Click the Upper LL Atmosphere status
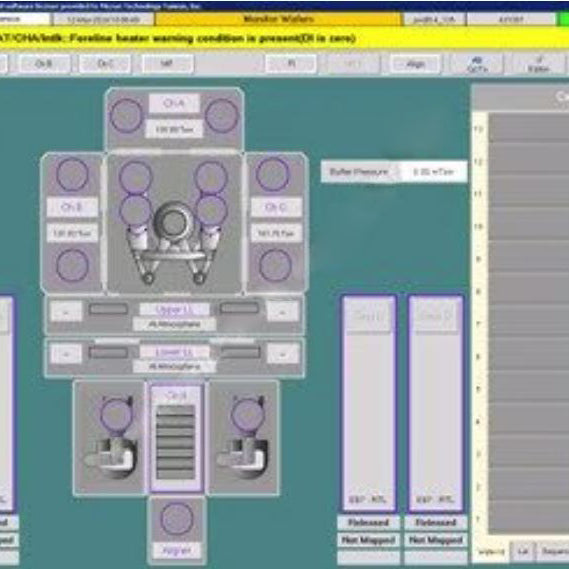This screenshot has height=569, width=569. coord(174,324)
